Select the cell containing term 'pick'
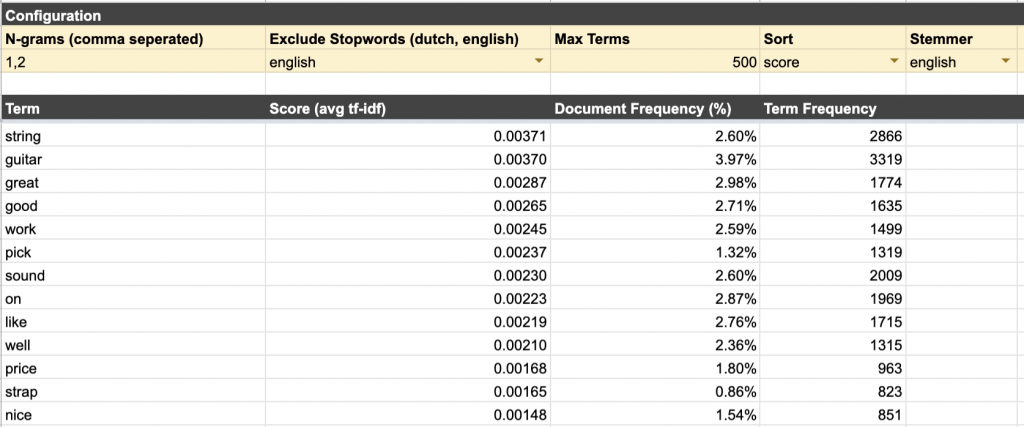The image size is (1024, 427). 134,252
